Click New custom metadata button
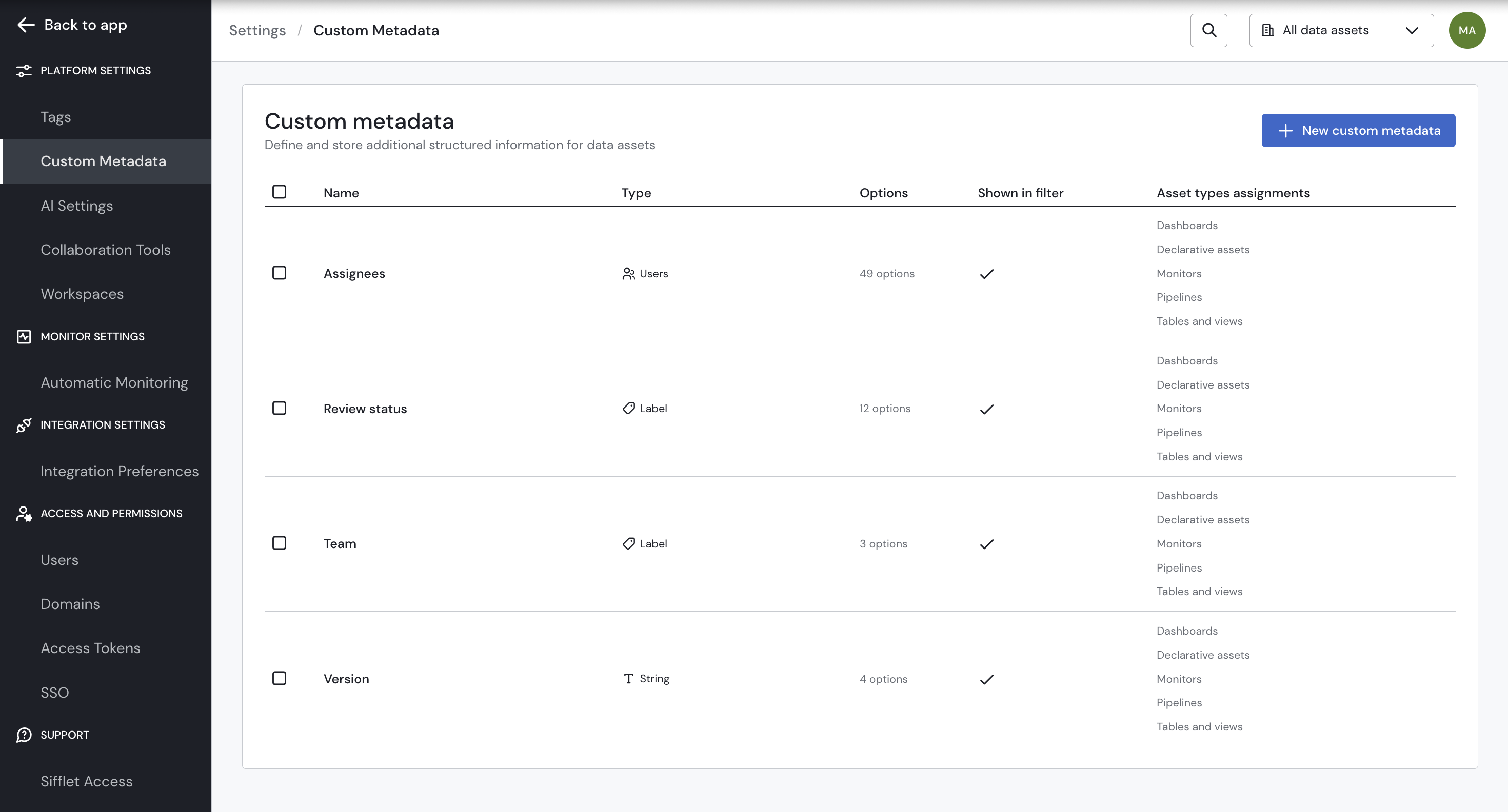Screen dimensions: 1508x812 [1358, 130]
